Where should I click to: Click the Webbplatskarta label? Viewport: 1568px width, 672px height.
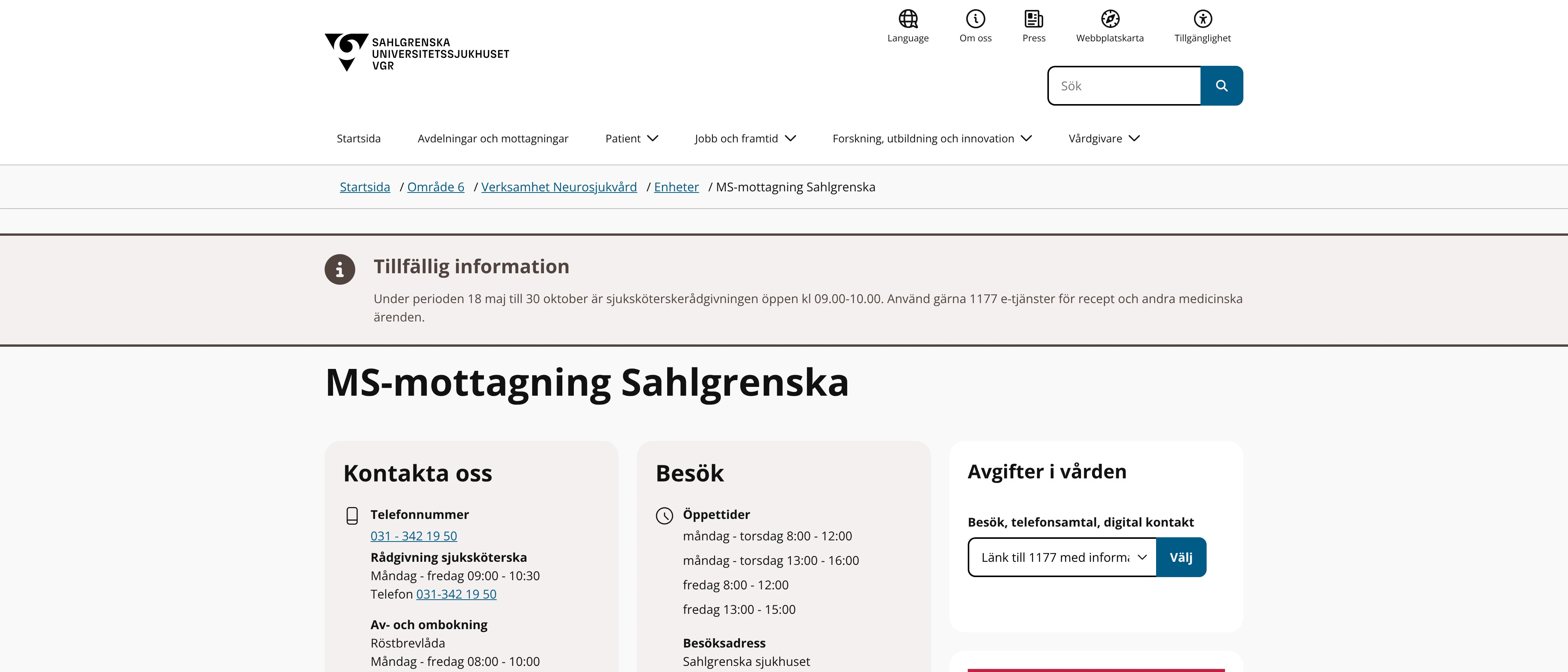pos(1110,38)
